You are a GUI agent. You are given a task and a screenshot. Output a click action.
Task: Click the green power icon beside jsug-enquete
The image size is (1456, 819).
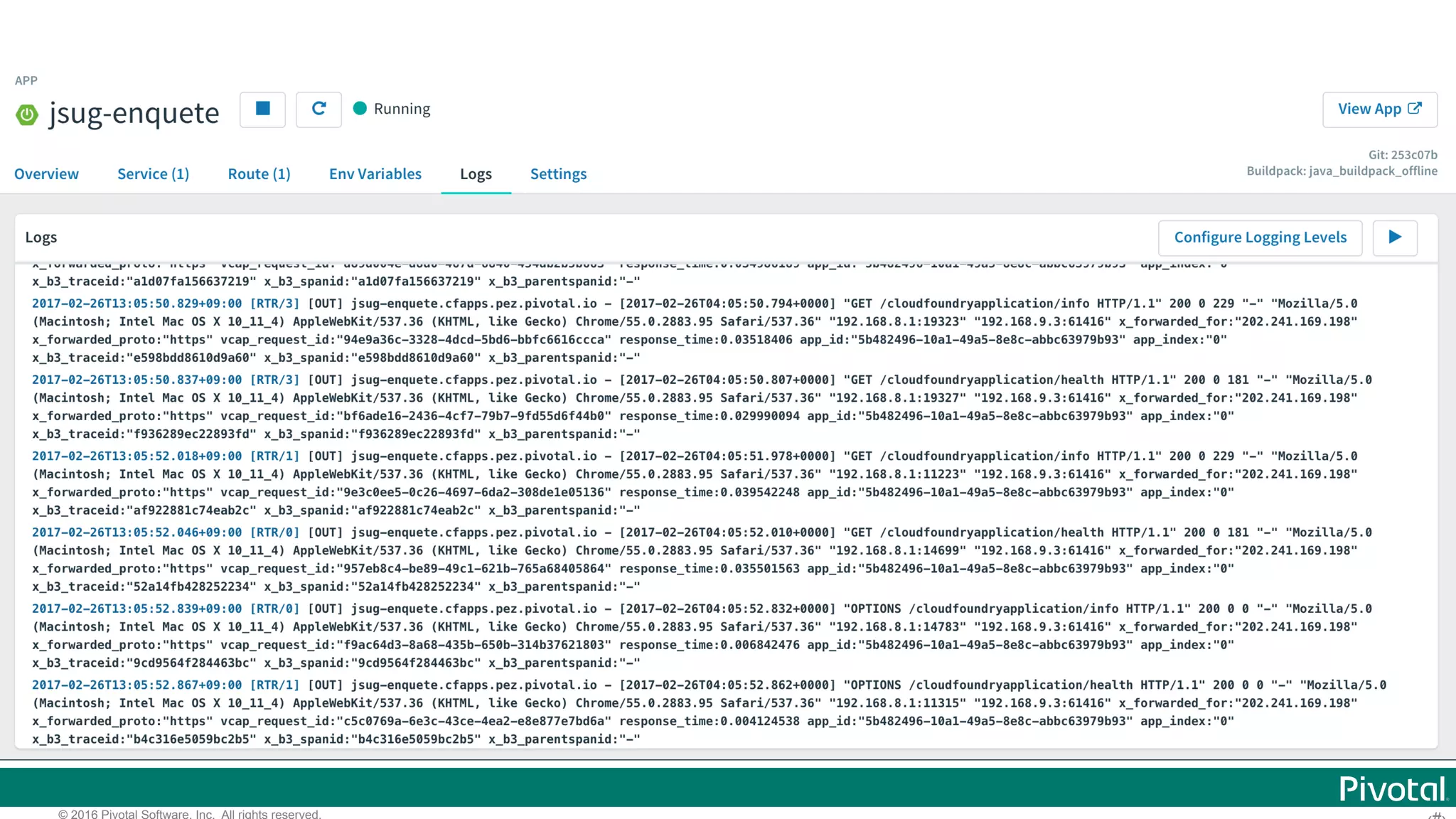point(27,114)
